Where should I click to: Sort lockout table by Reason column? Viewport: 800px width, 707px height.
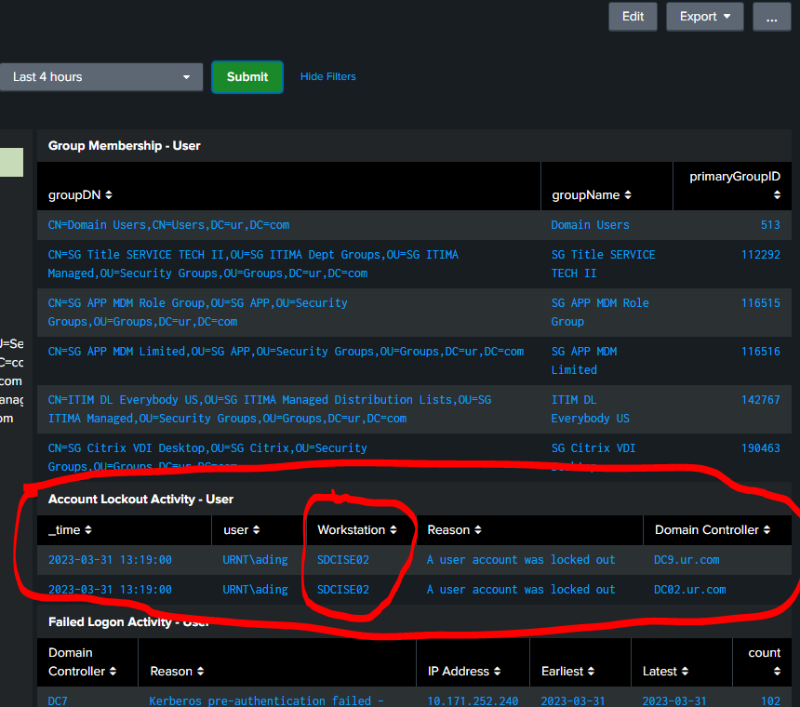tap(478, 530)
